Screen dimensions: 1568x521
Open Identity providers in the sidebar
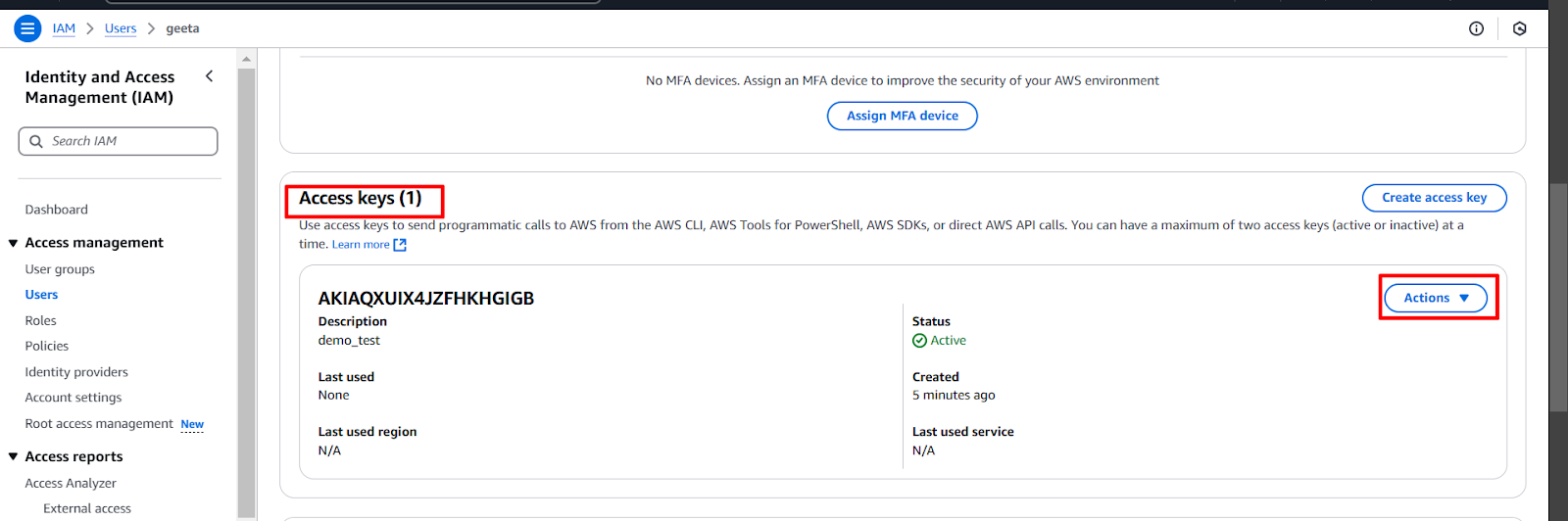coord(76,372)
